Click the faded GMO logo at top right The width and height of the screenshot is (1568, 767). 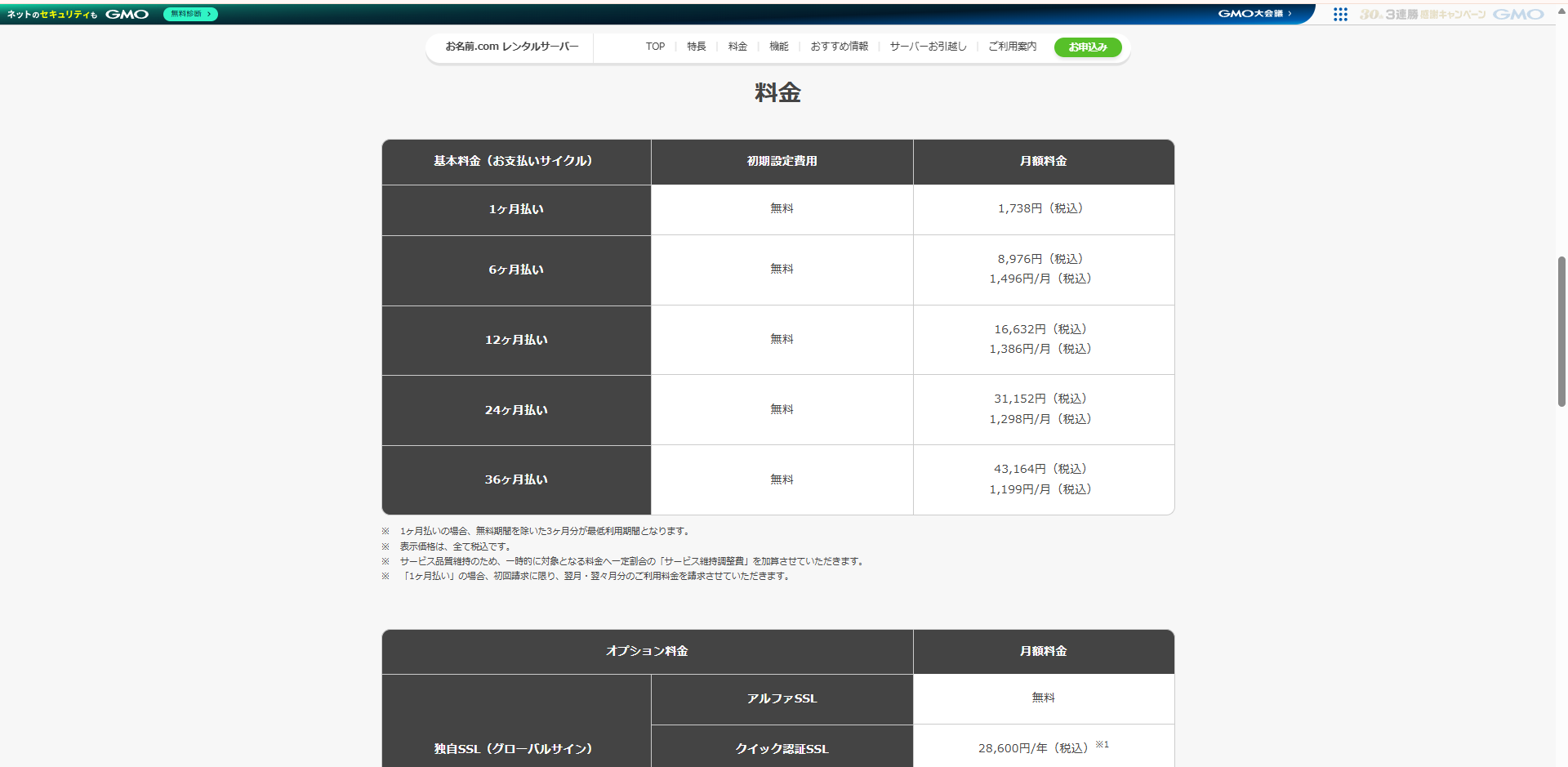point(1518,14)
